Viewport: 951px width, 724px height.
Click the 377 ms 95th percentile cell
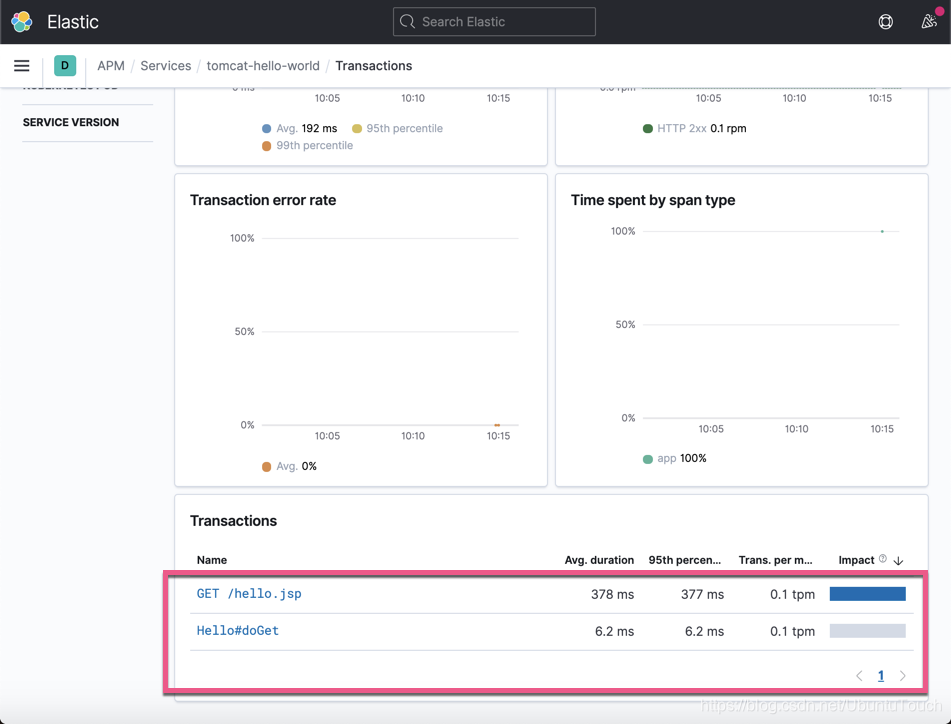pos(702,594)
